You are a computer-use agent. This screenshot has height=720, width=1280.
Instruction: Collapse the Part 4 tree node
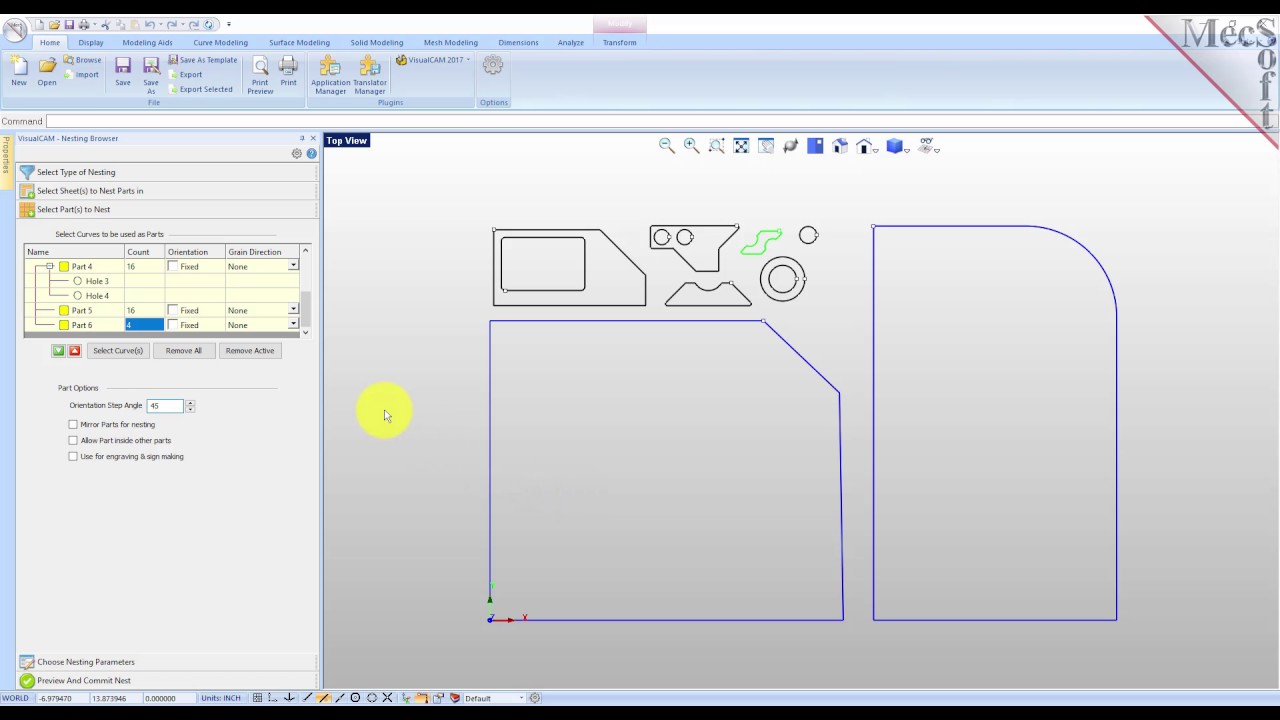[49, 267]
